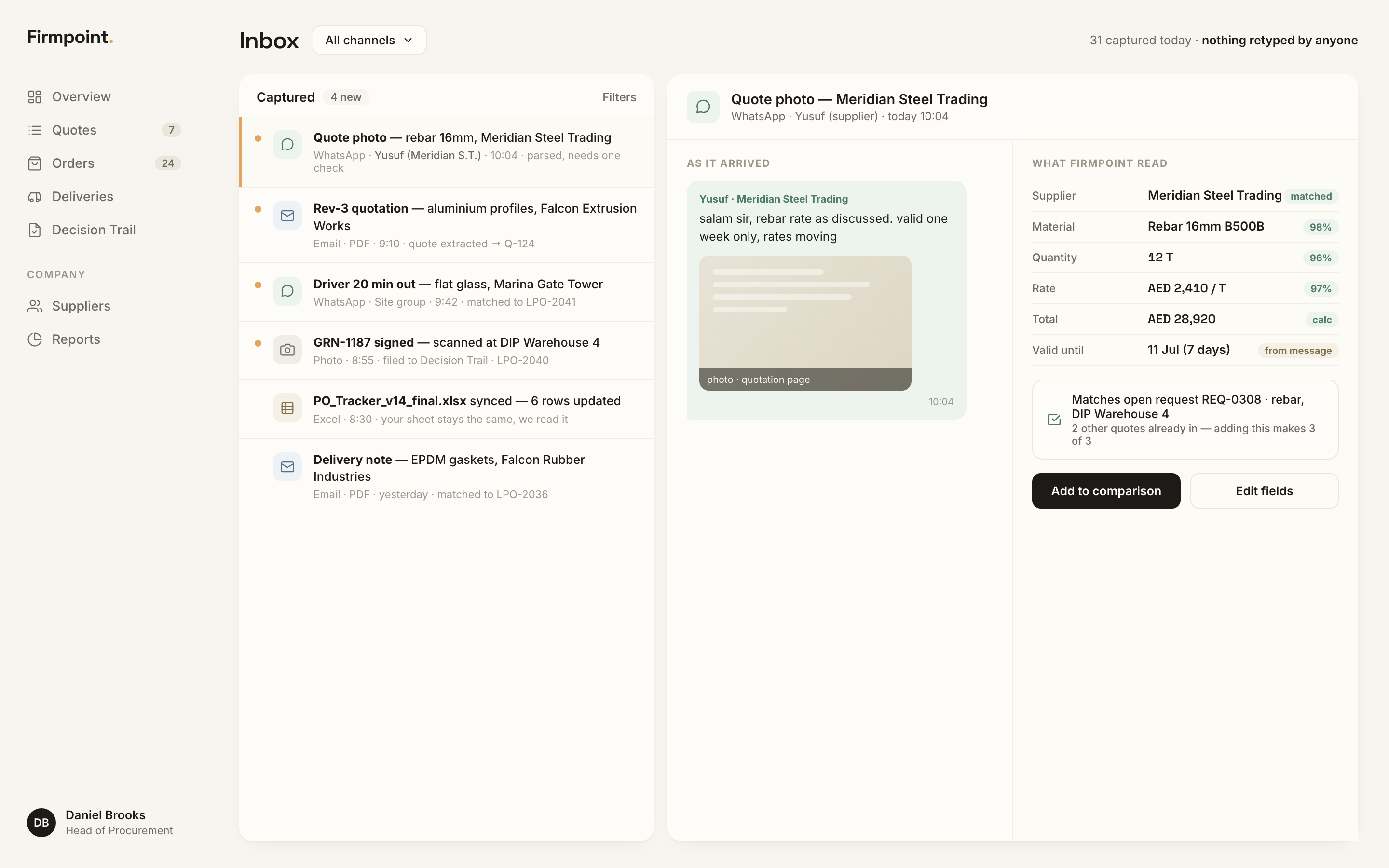Click unread dot on Rev-3 quotation row

258,209
